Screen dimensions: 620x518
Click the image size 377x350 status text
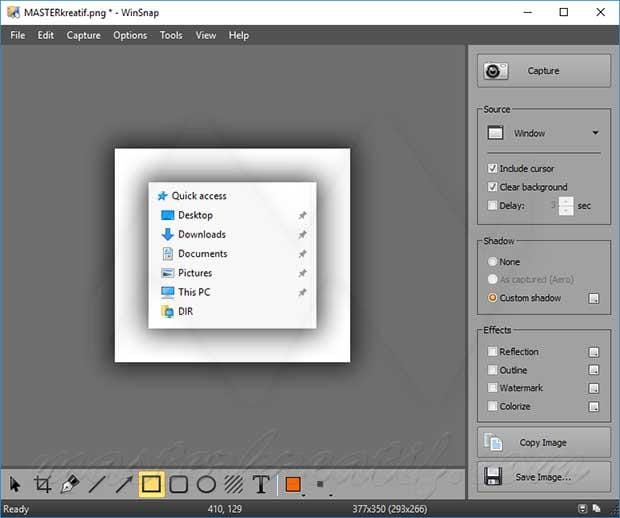389,509
